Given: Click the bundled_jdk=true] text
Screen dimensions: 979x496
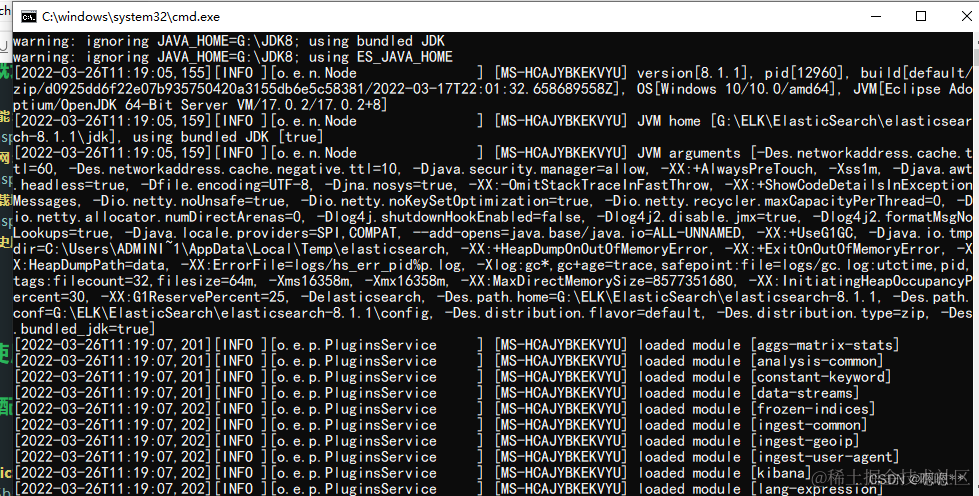Looking at the screenshot, I should [x=88, y=329].
